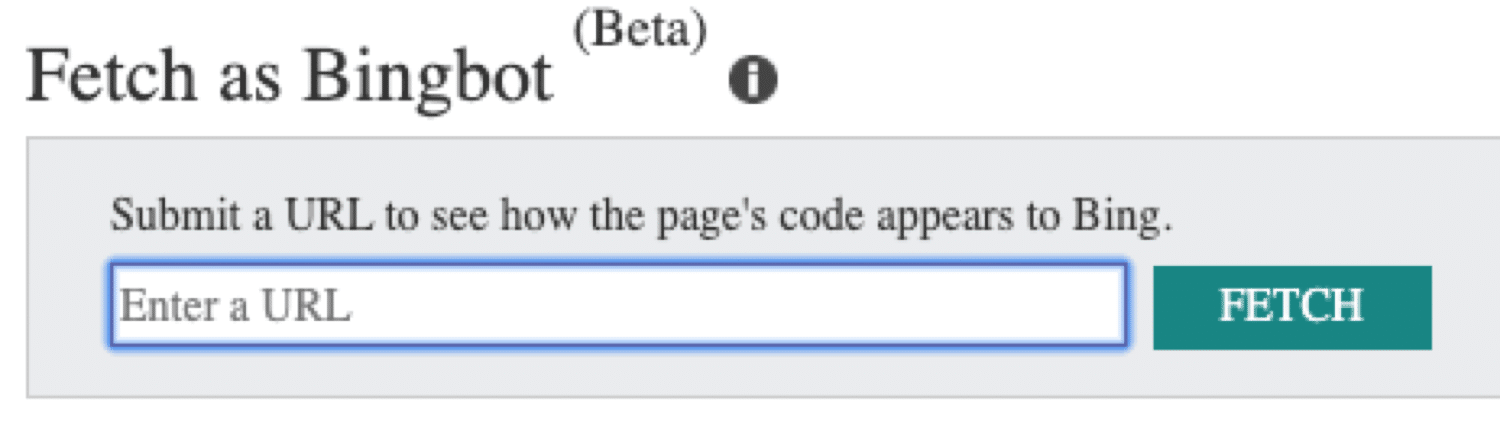Screen dimensions: 1500x431
Task: Click the "Enter a URL" placeholder text
Action: [x=236, y=306]
